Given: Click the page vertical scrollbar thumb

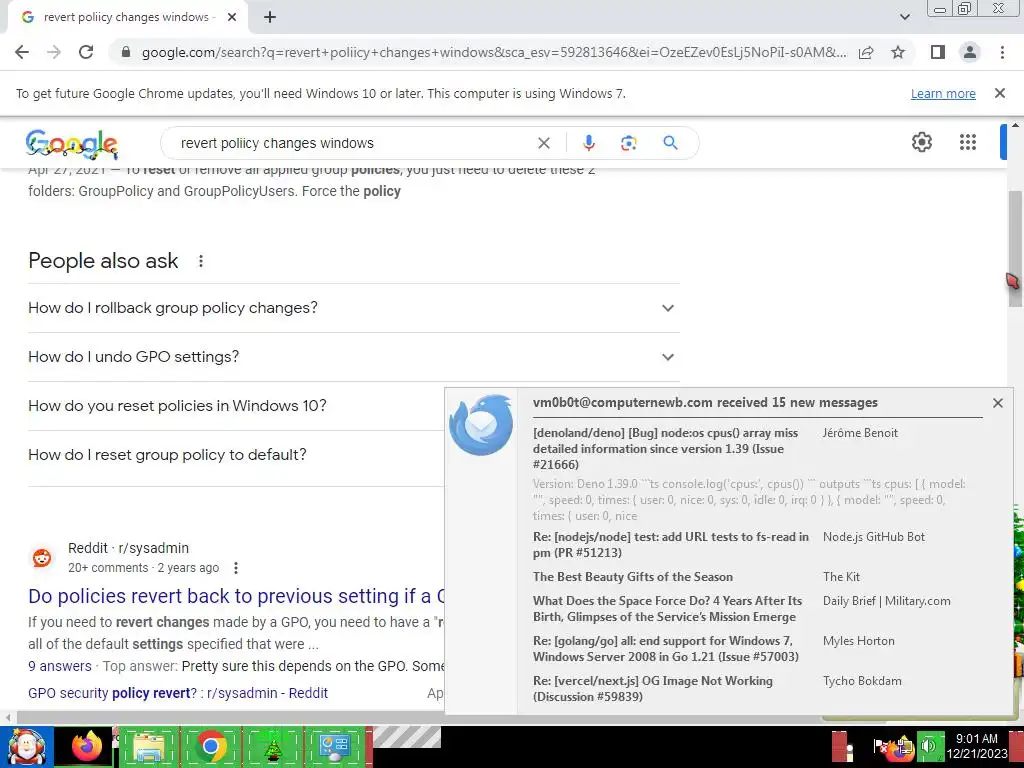Looking at the screenshot, I should click(x=1014, y=251).
